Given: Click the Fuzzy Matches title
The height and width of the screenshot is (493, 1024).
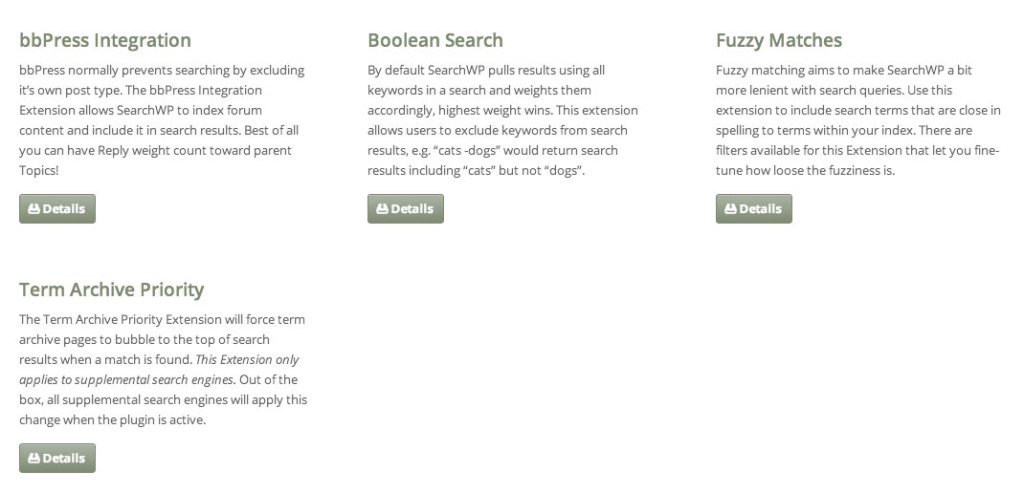Looking at the screenshot, I should 779,40.
